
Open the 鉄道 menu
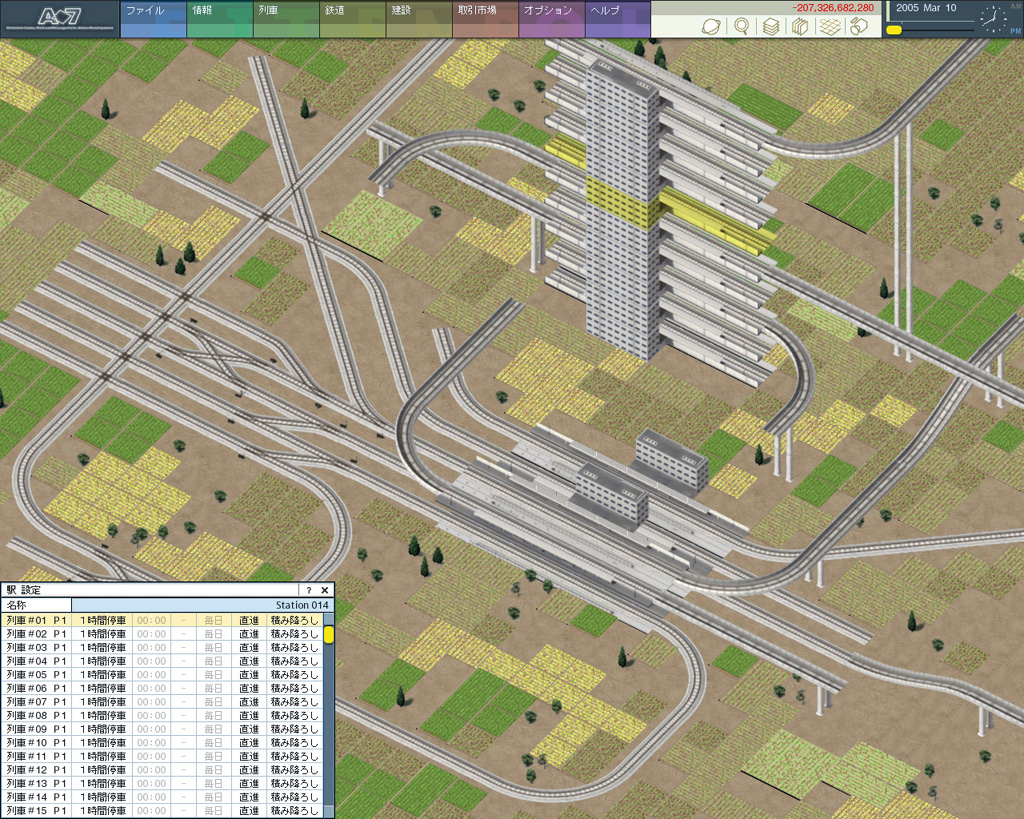coord(353,19)
